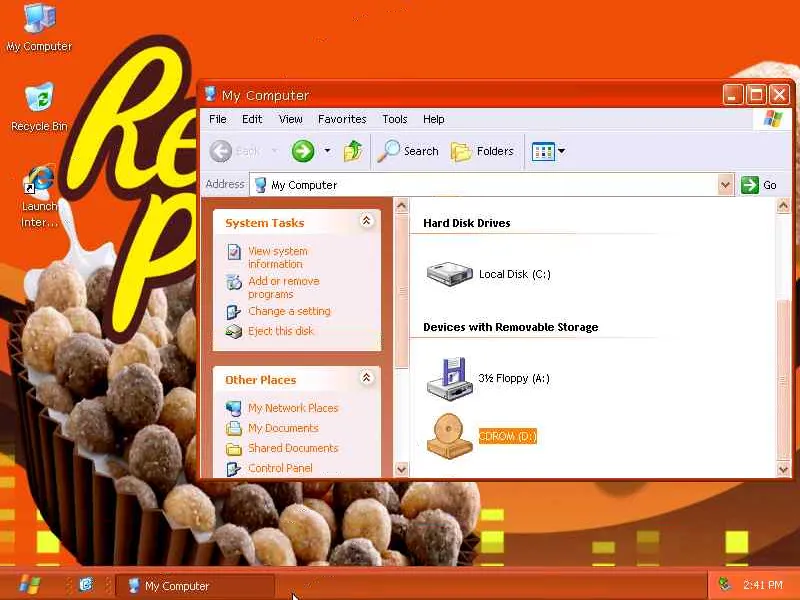
Task: Open My Network Places link
Action: coord(293,408)
